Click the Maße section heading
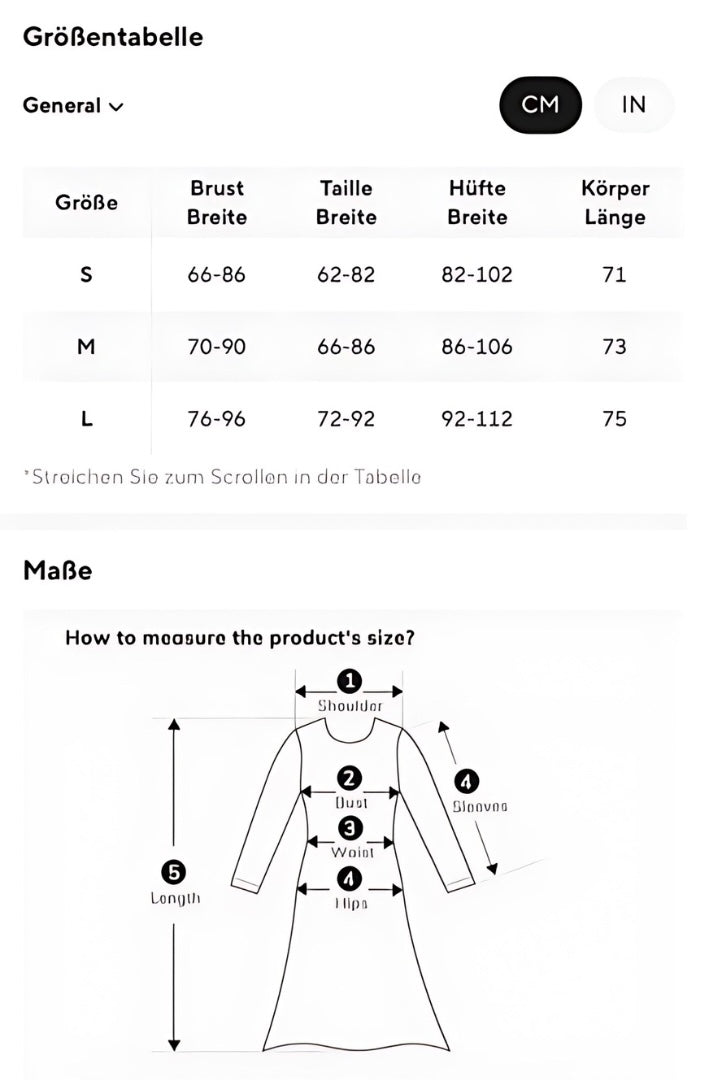The width and height of the screenshot is (709, 1080). (x=57, y=571)
